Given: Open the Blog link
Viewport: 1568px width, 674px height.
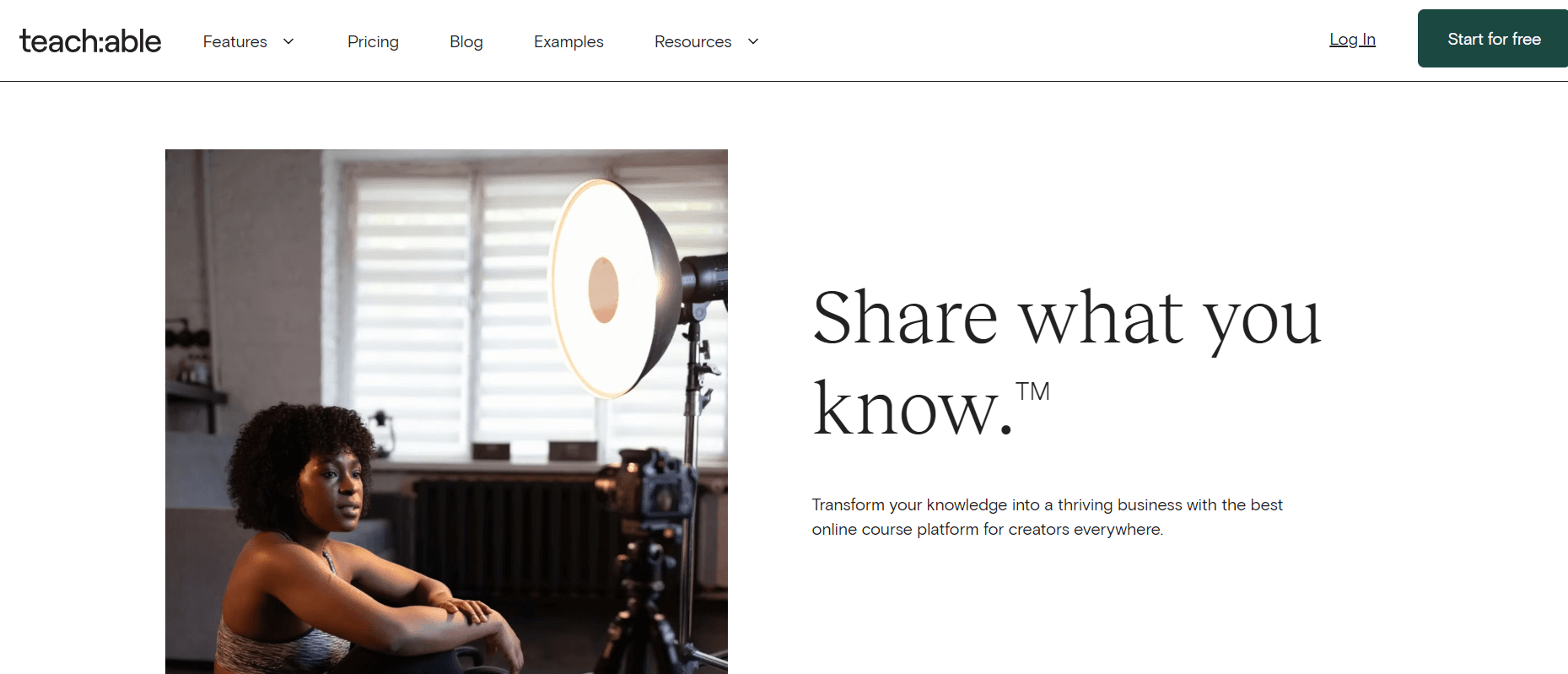Looking at the screenshot, I should pos(466,41).
